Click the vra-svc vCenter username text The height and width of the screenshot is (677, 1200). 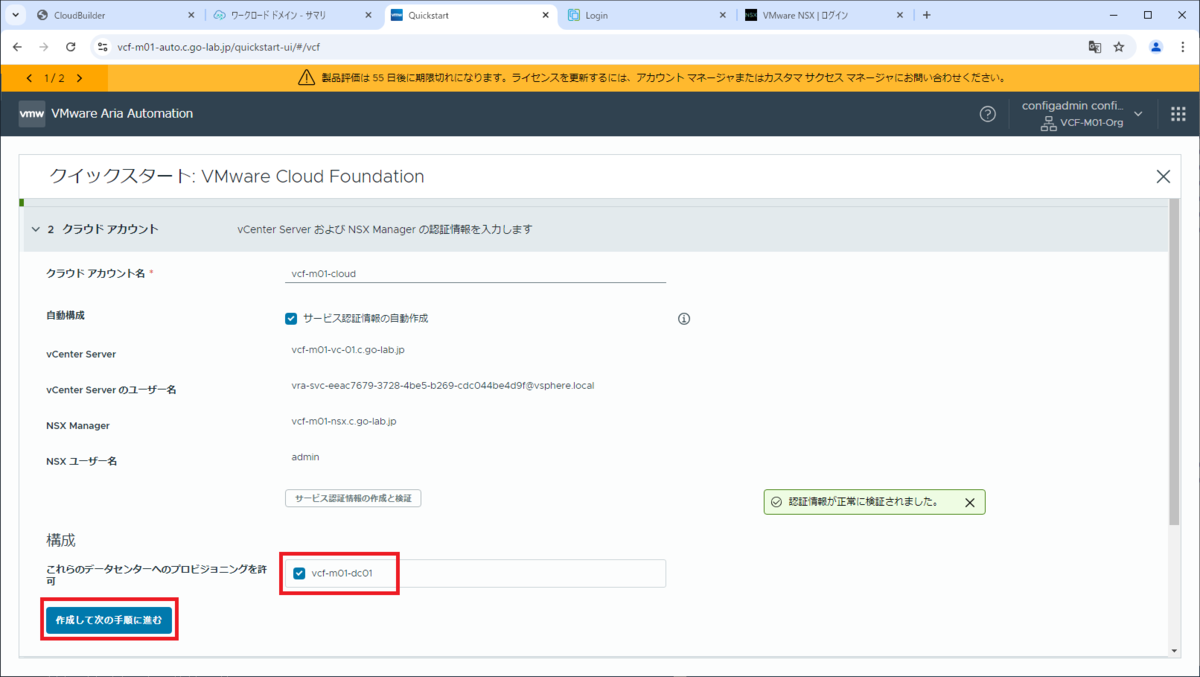[442, 385]
